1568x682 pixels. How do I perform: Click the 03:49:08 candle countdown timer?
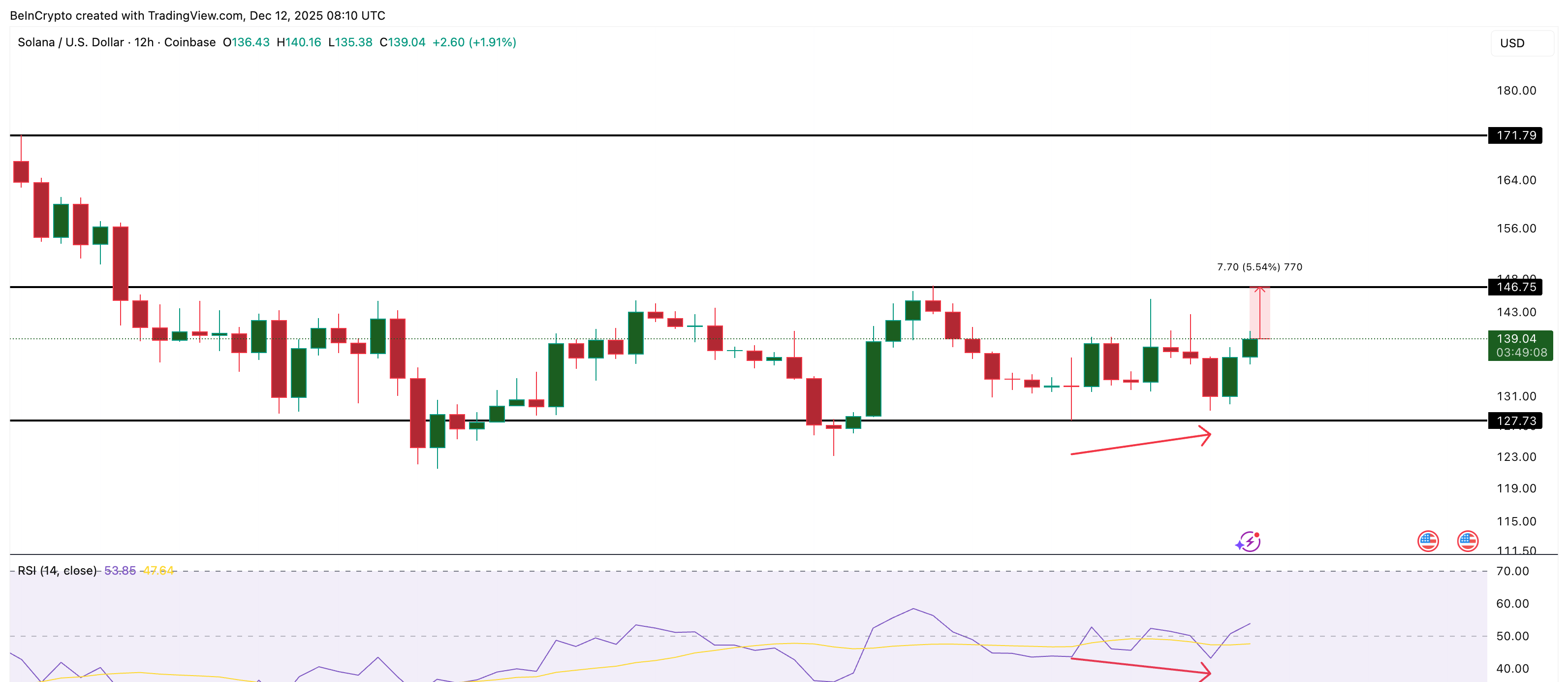[x=1520, y=353]
